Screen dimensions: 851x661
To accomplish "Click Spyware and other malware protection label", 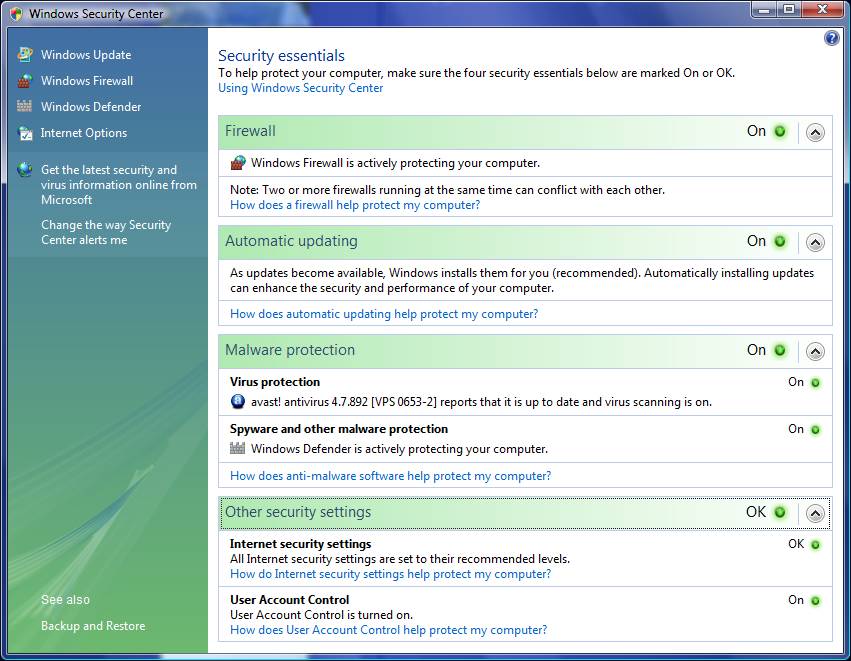I will [x=339, y=429].
